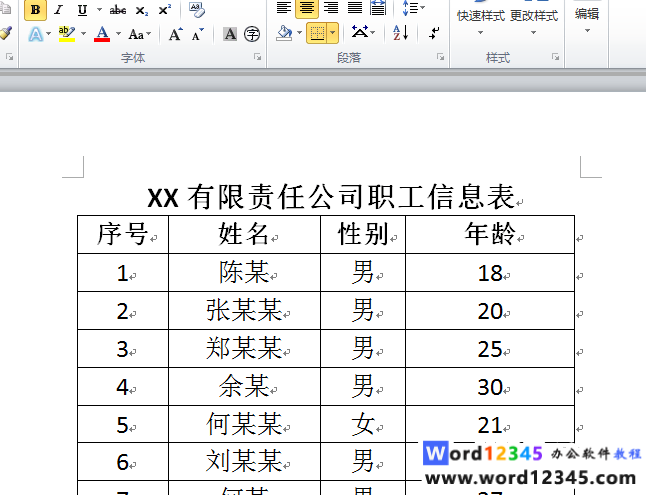Click title XX有限责任公司职工信息表
The height and width of the screenshot is (495, 646).
click(331, 197)
